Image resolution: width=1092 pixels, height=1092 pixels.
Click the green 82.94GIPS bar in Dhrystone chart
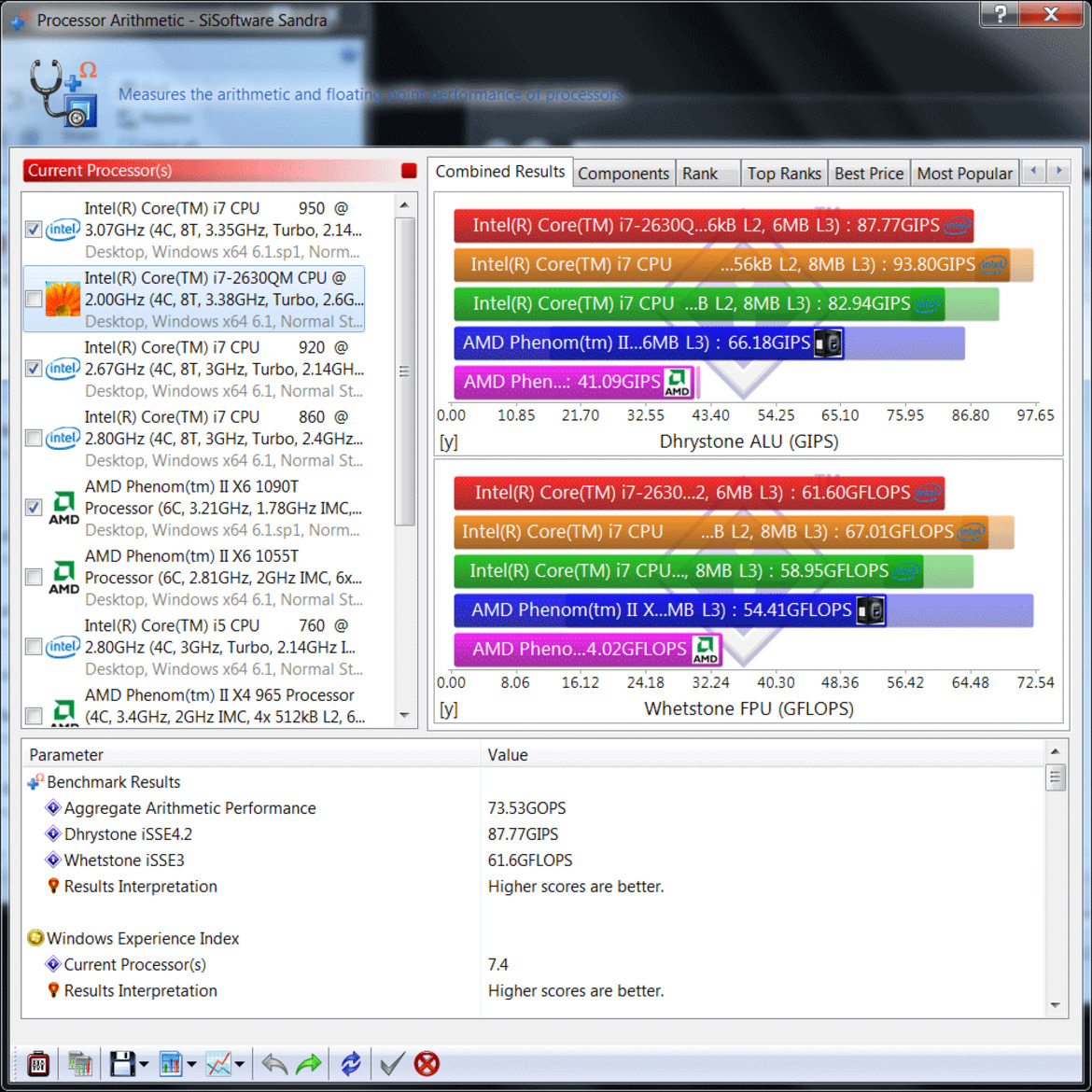tap(699, 303)
